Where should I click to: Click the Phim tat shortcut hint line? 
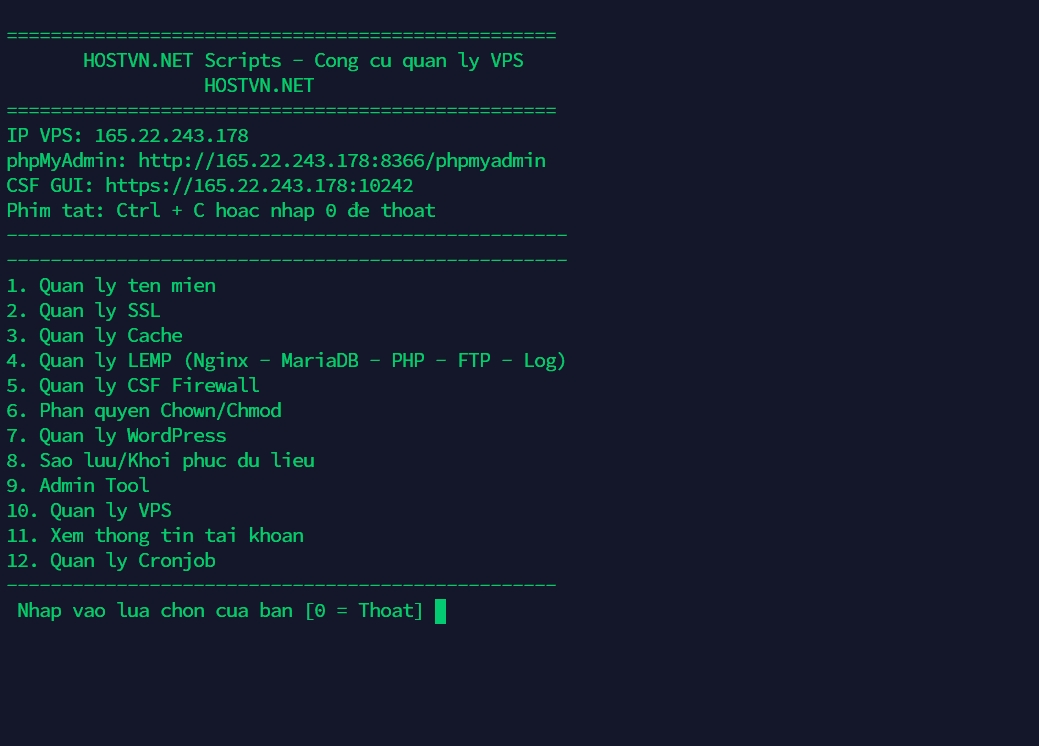click(221, 211)
